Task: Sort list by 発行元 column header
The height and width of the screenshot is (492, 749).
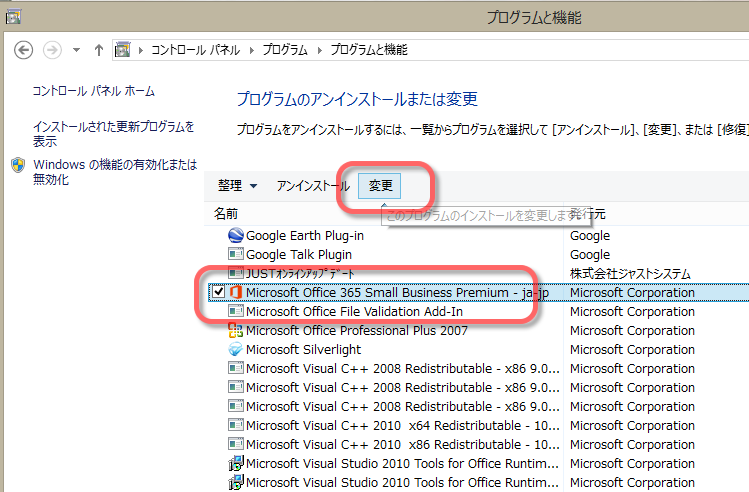Action: [588, 214]
